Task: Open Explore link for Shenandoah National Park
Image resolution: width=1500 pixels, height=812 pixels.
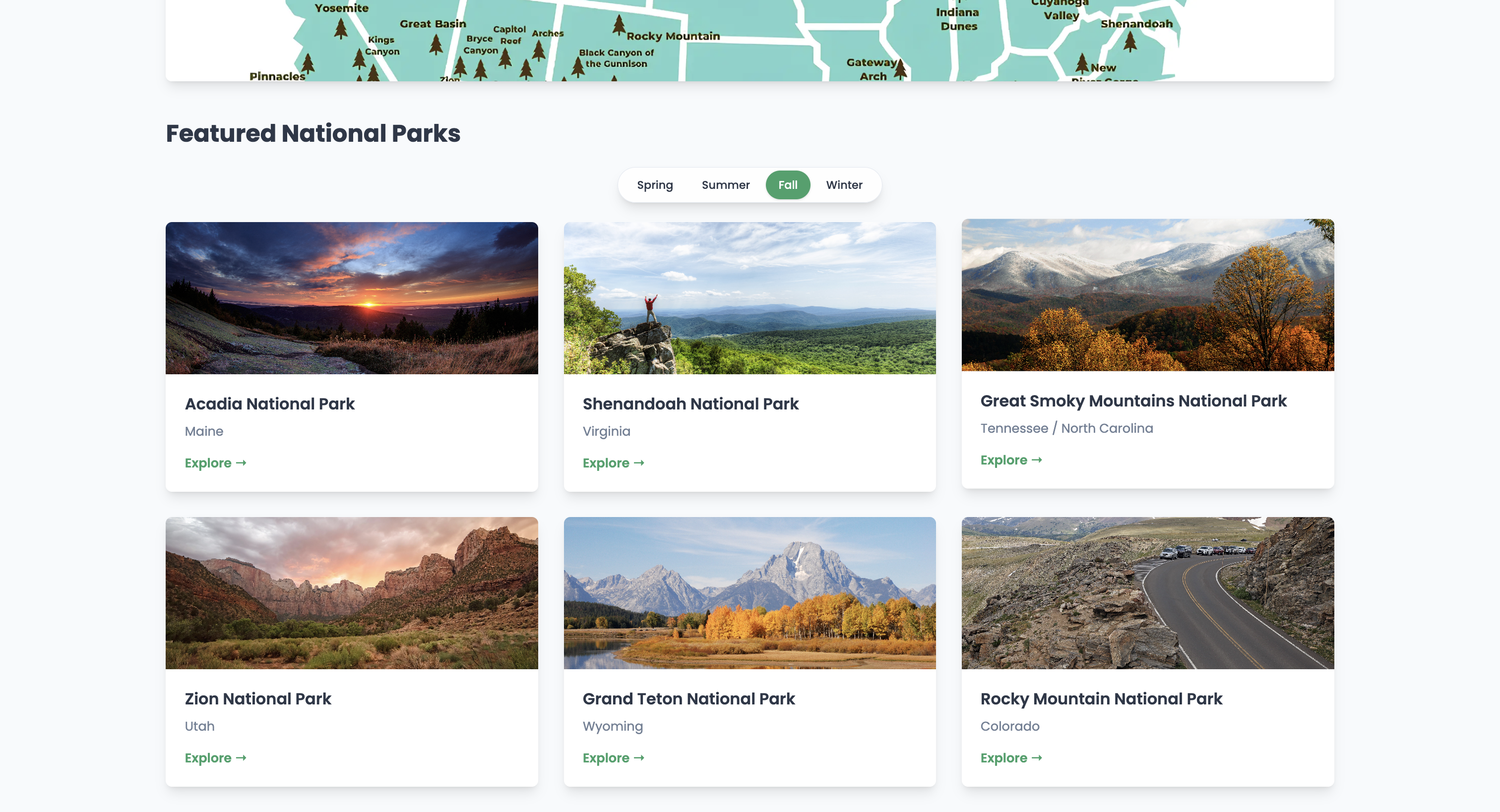Action: pyautogui.click(x=613, y=463)
